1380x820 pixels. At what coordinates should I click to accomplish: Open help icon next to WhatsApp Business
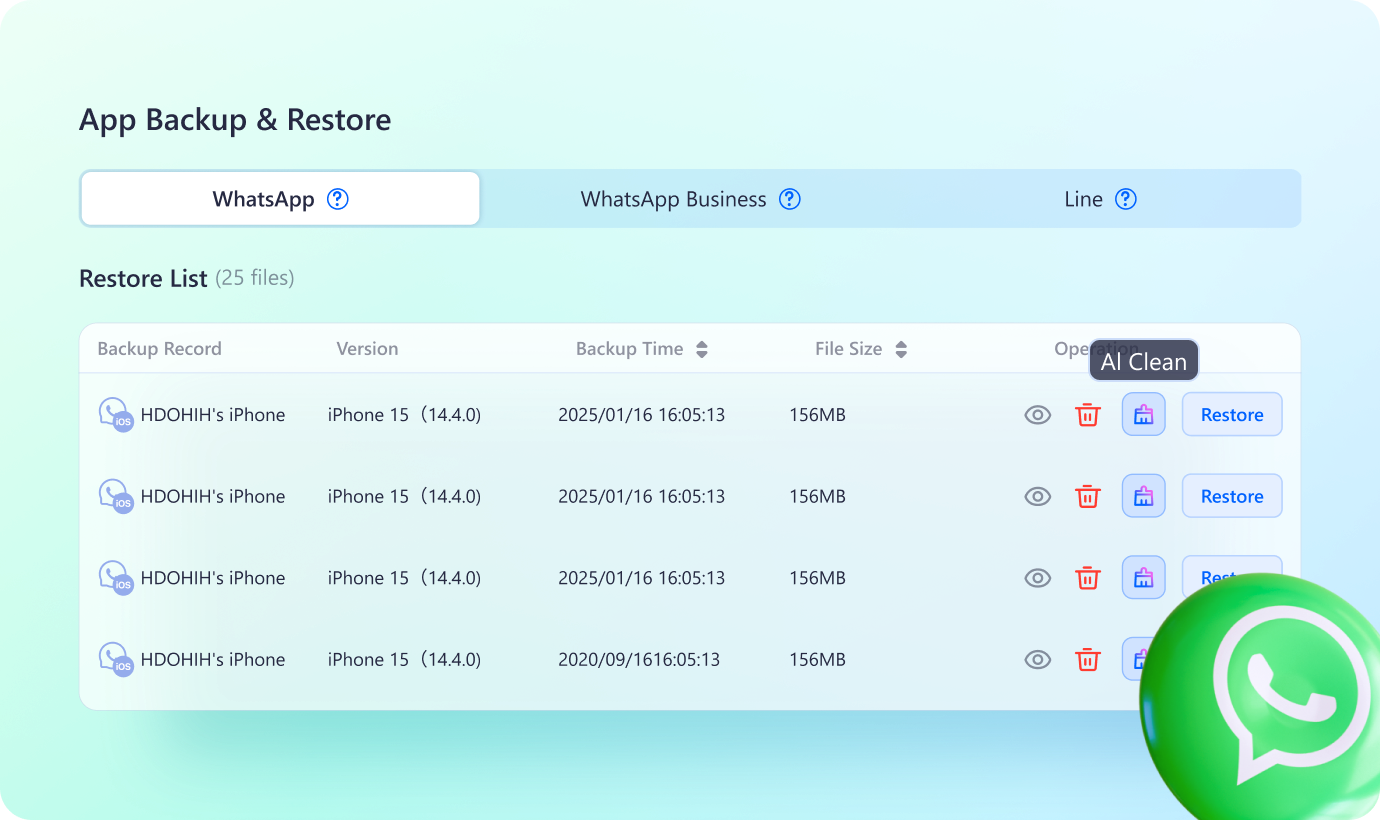pyautogui.click(x=790, y=199)
